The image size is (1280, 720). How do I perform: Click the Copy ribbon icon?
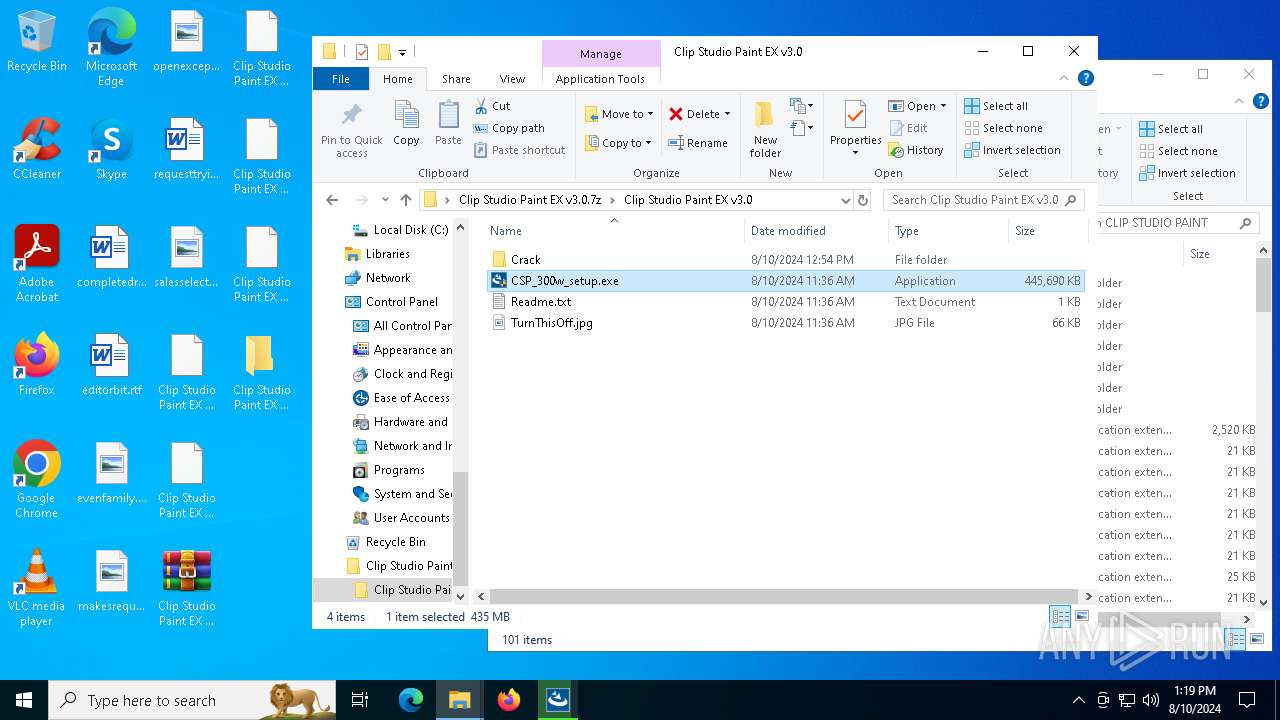pos(406,124)
